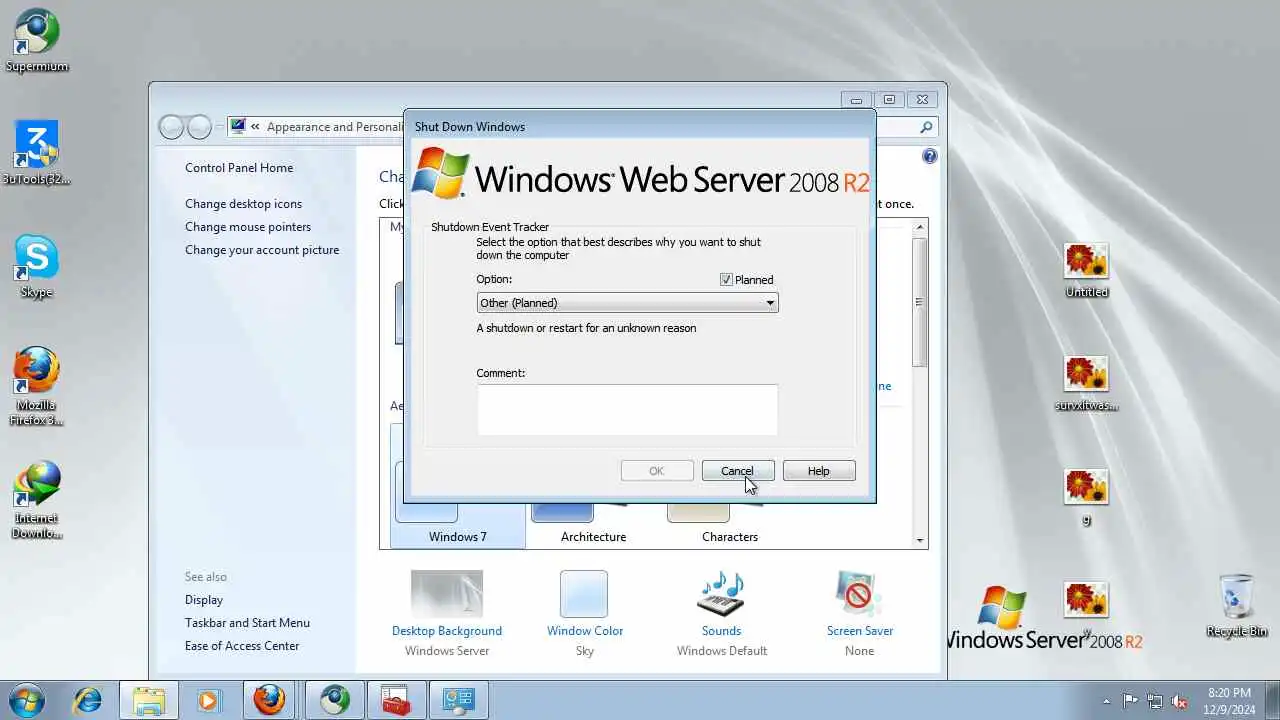The height and width of the screenshot is (720, 1280).
Task: Cancel the Shut Down Windows dialog
Action: (x=738, y=471)
